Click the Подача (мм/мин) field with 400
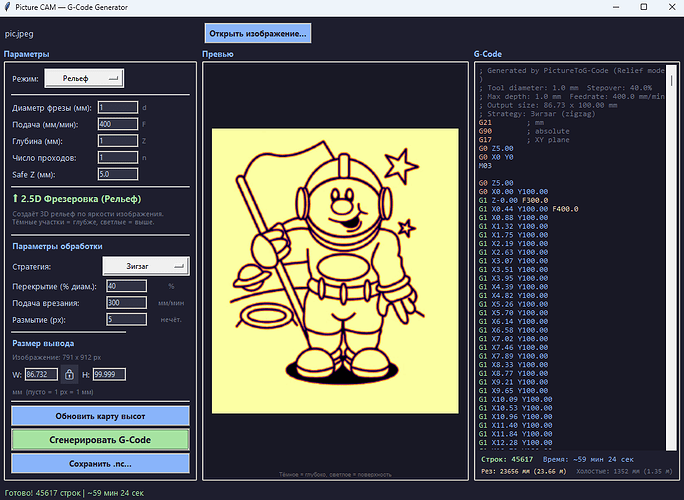The width and height of the screenshot is (684, 500). pyautogui.click(x=117, y=124)
